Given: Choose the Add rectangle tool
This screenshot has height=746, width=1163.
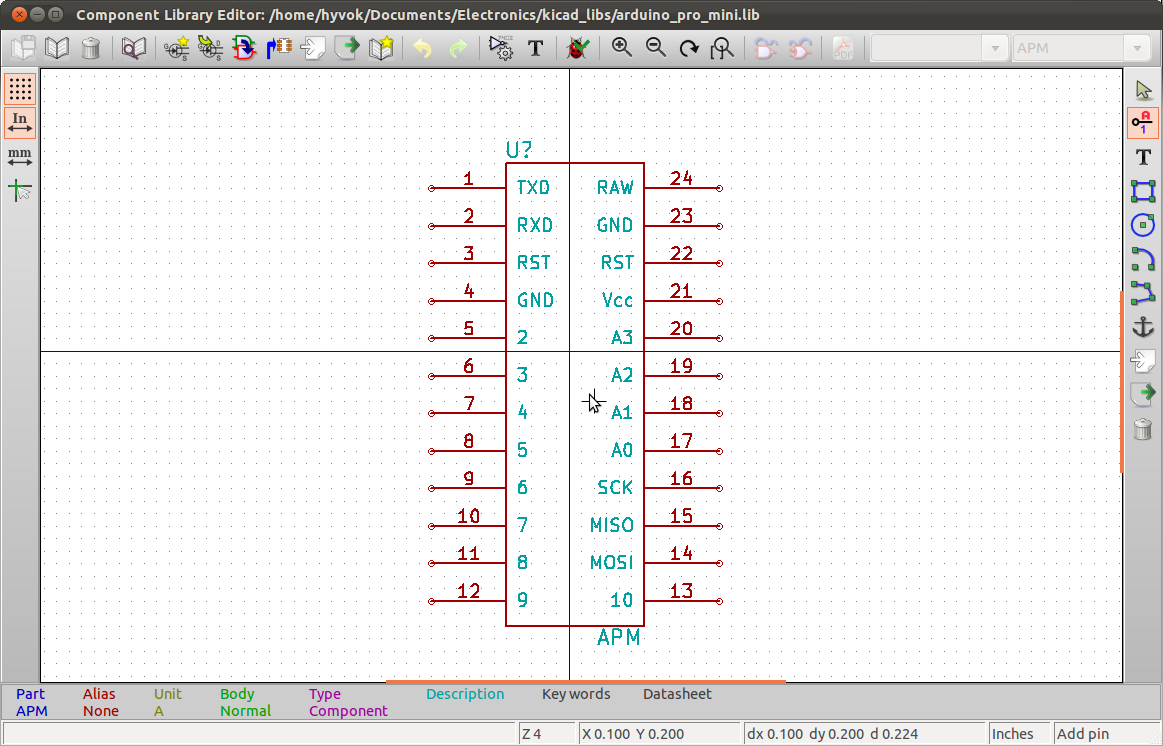Looking at the screenshot, I should (x=1143, y=191).
